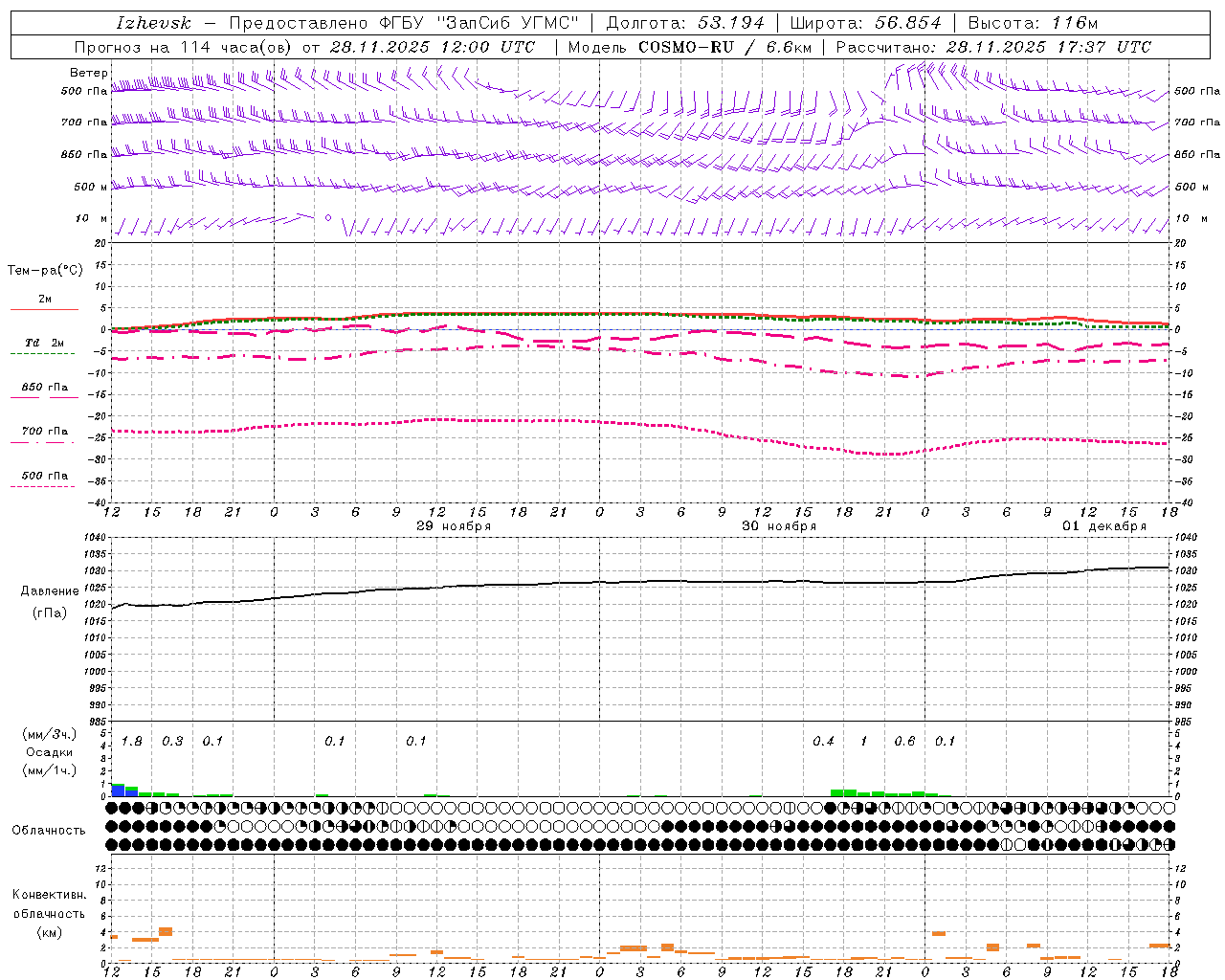Screen dimensions: 1225x980
Task: Click the 850 гПа temperature legend entry
Action: (x=45, y=388)
